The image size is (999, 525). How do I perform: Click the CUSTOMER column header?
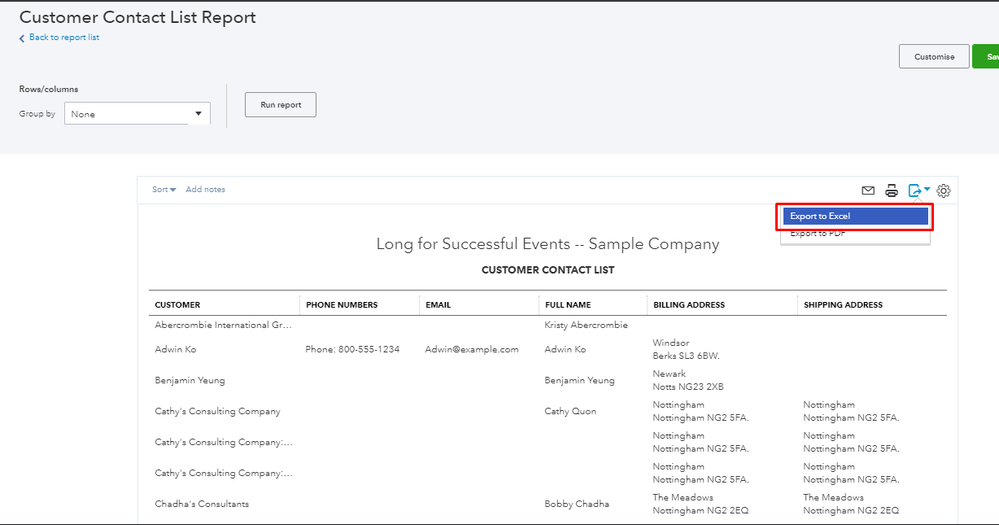click(x=177, y=305)
